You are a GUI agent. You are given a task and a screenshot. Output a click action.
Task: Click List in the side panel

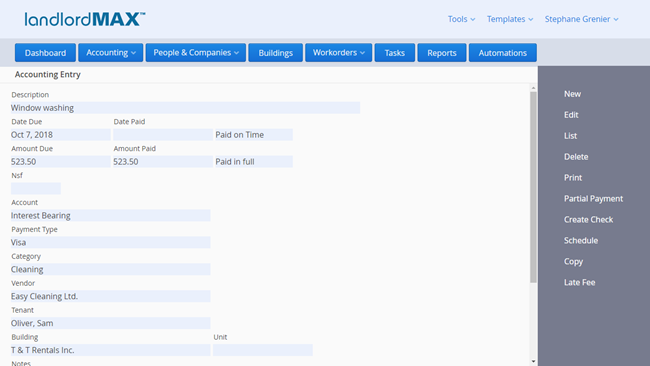coord(570,136)
